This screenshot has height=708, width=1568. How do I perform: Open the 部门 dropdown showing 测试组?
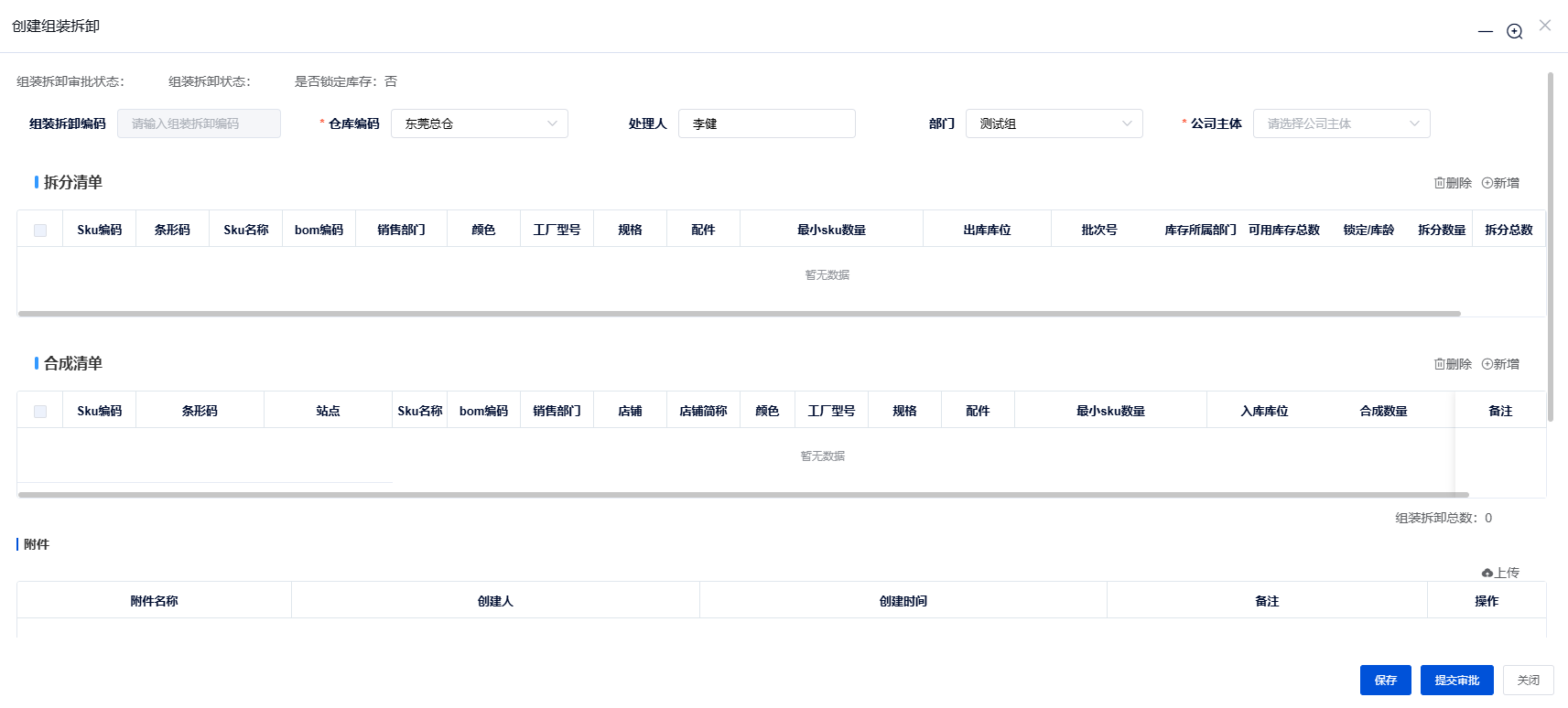point(1054,123)
